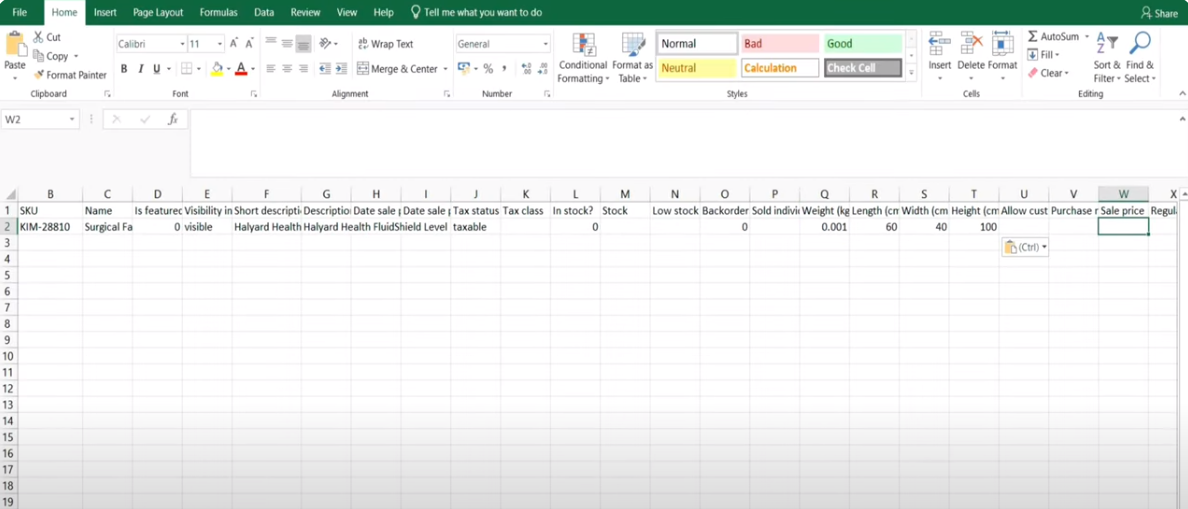The image size is (1188, 509).
Task: Open the Format cells menu
Action: tap(1002, 57)
